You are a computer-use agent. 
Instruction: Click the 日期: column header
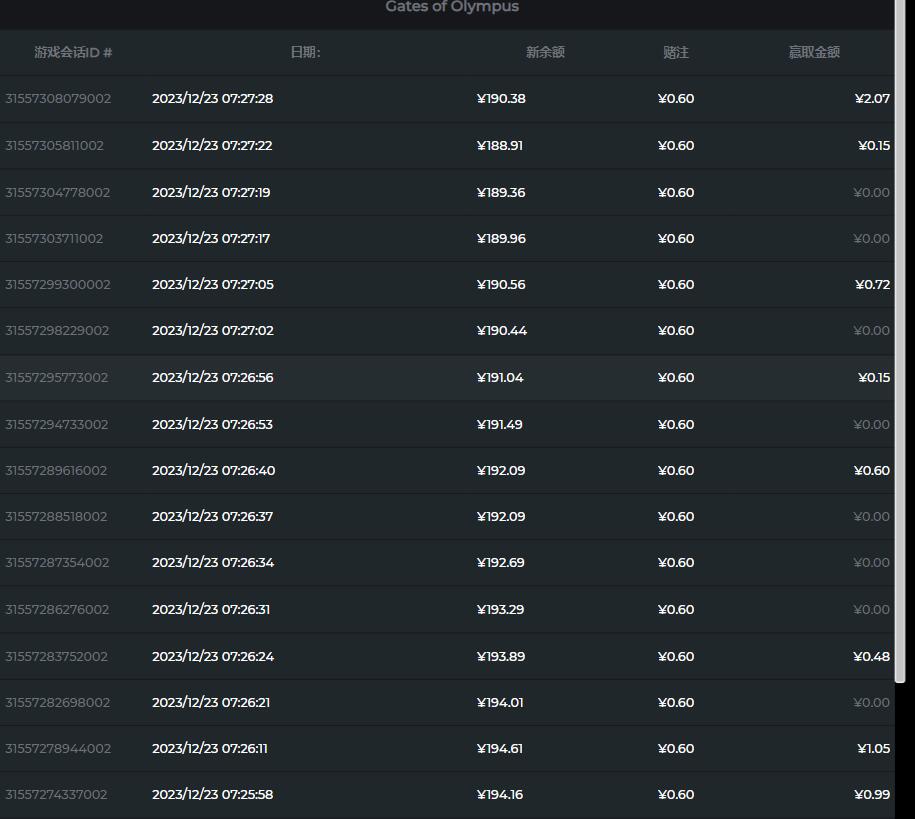tap(305, 53)
